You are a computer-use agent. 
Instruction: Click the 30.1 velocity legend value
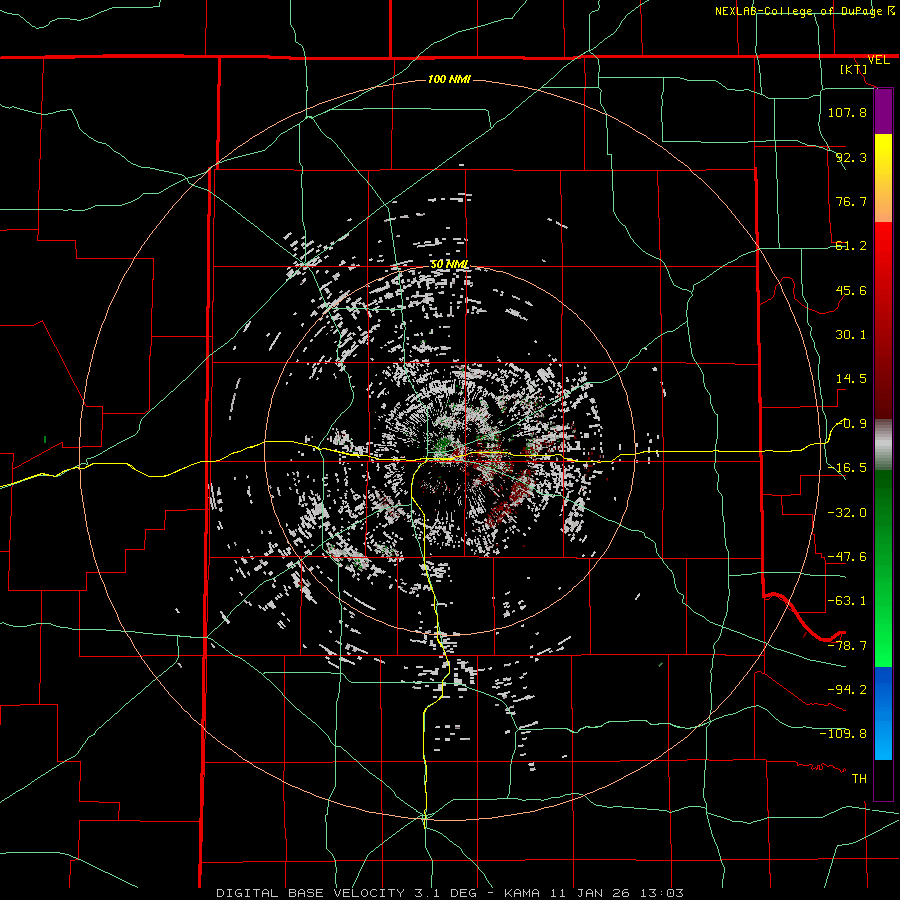click(x=851, y=335)
